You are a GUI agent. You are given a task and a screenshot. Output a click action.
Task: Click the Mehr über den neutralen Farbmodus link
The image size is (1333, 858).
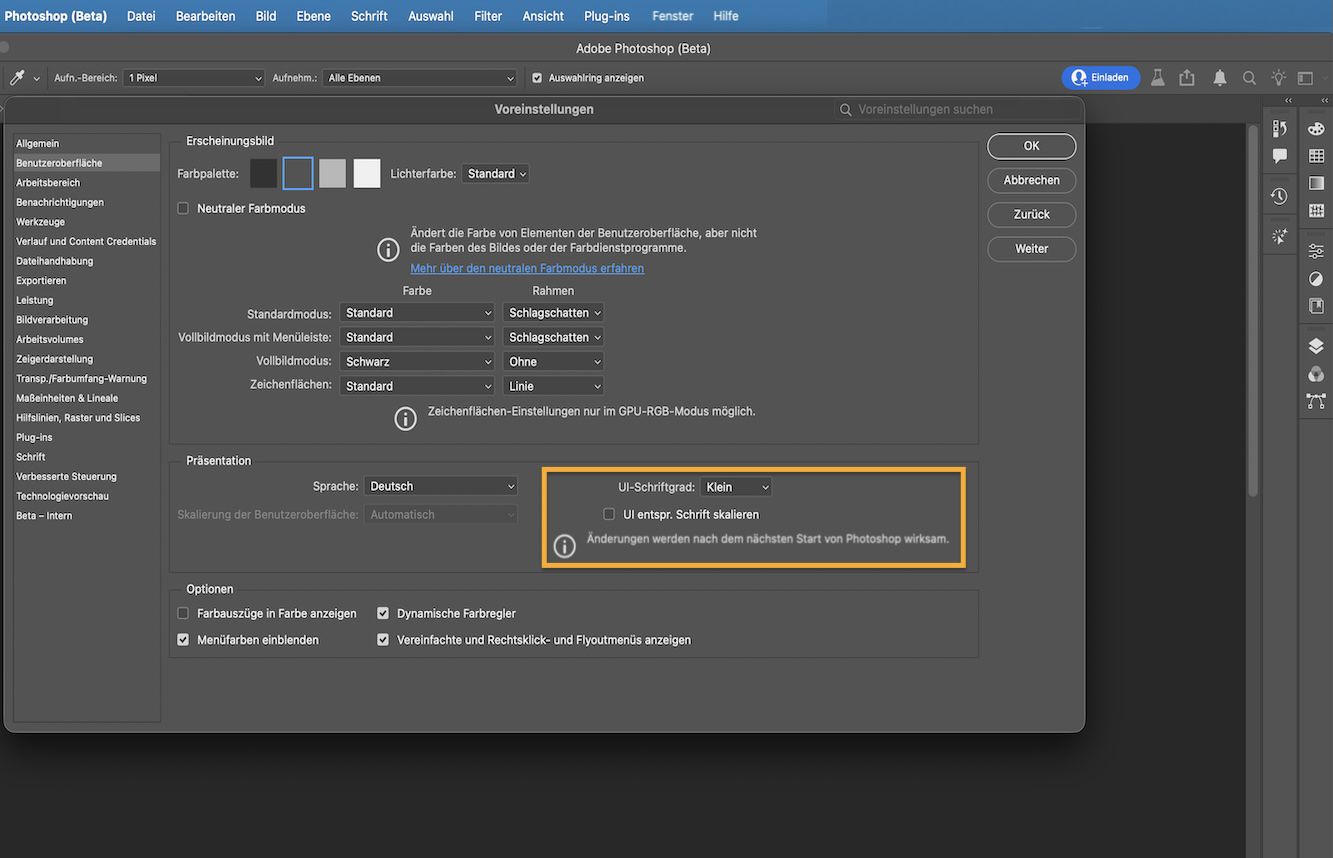click(527, 268)
